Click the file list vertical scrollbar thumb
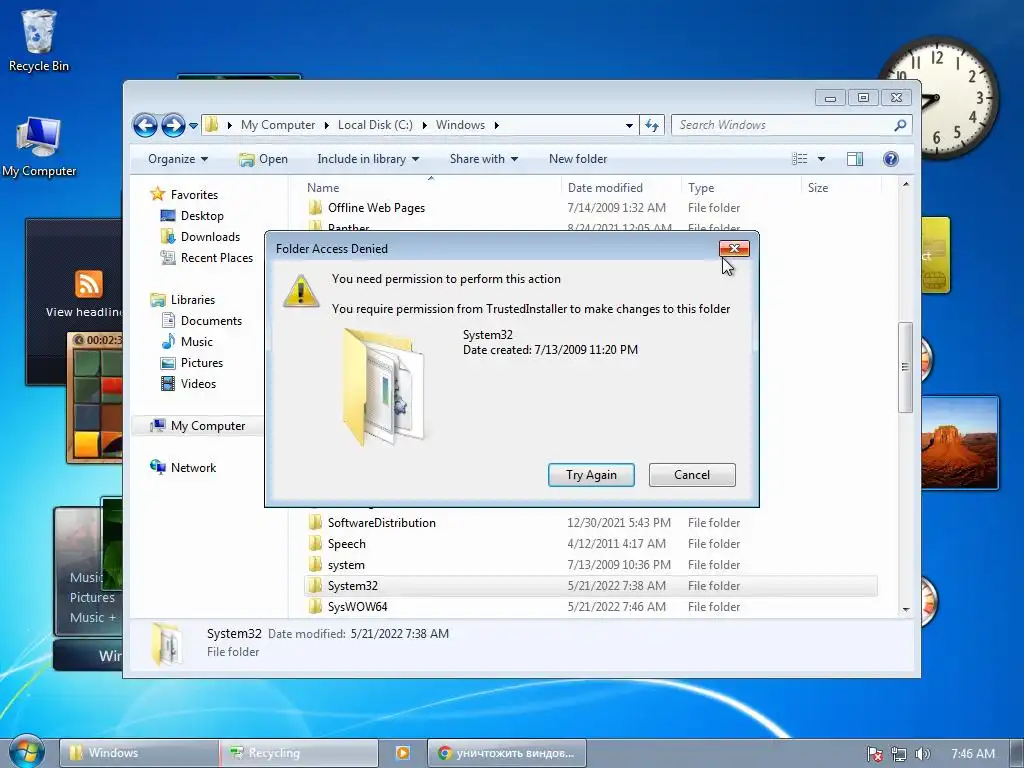Image resolution: width=1024 pixels, height=768 pixels. (x=905, y=367)
